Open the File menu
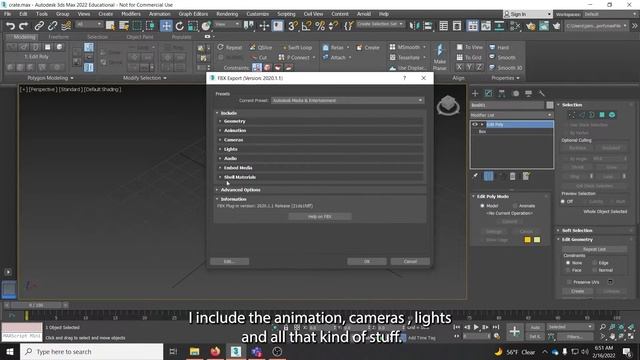 (x=7, y=14)
